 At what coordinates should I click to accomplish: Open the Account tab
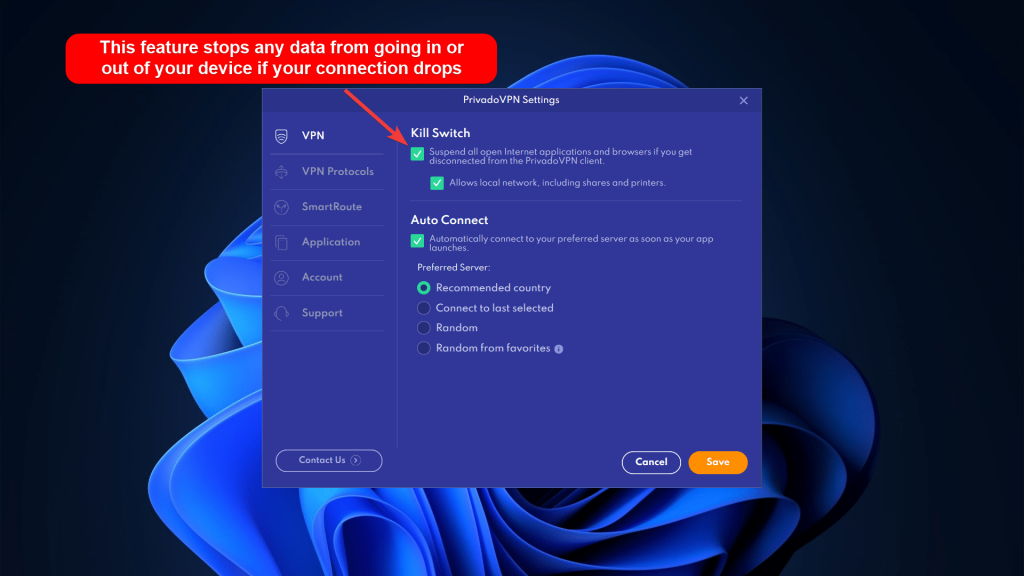point(327,278)
